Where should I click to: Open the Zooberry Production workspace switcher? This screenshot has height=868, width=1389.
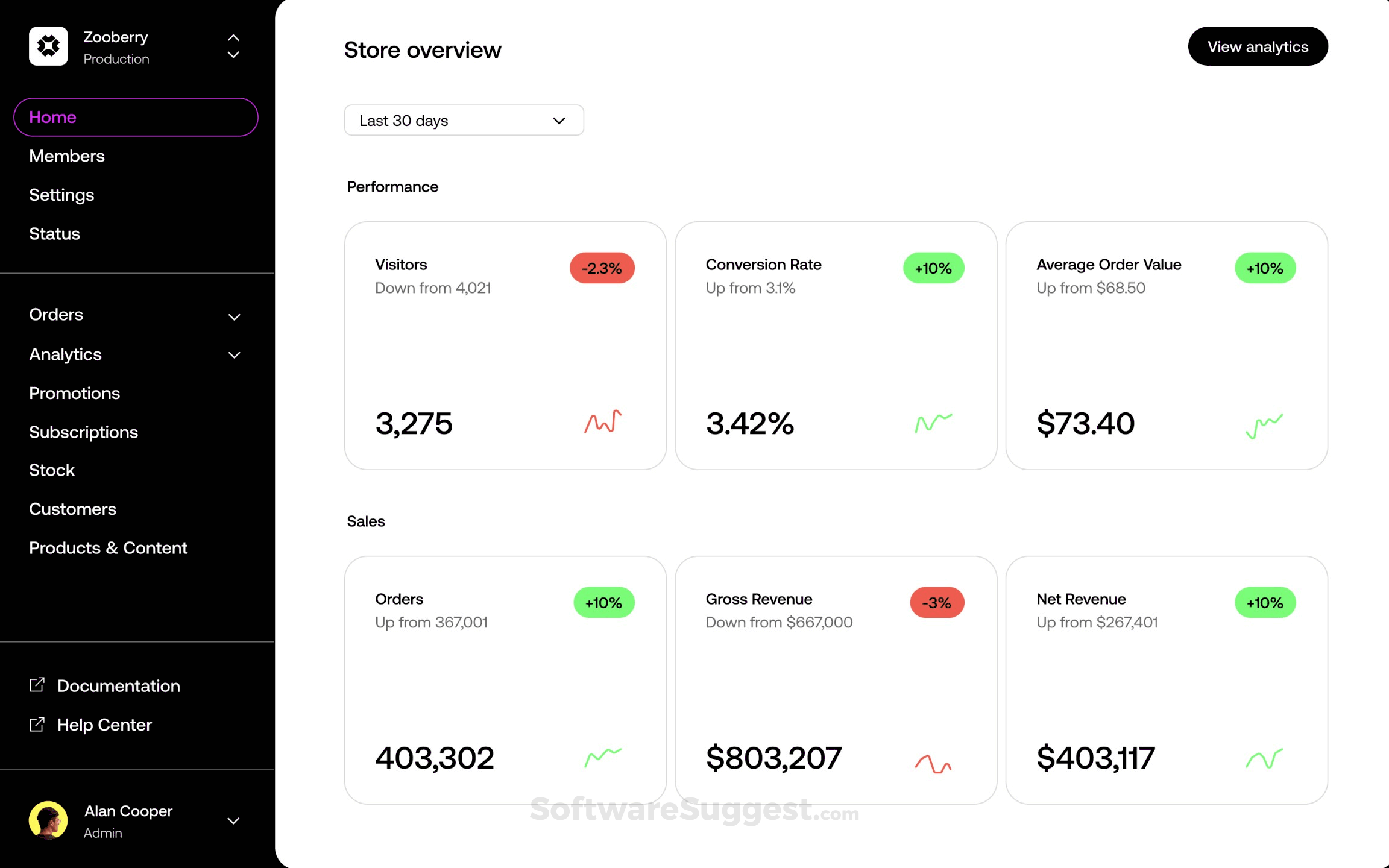click(x=233, y=46)
